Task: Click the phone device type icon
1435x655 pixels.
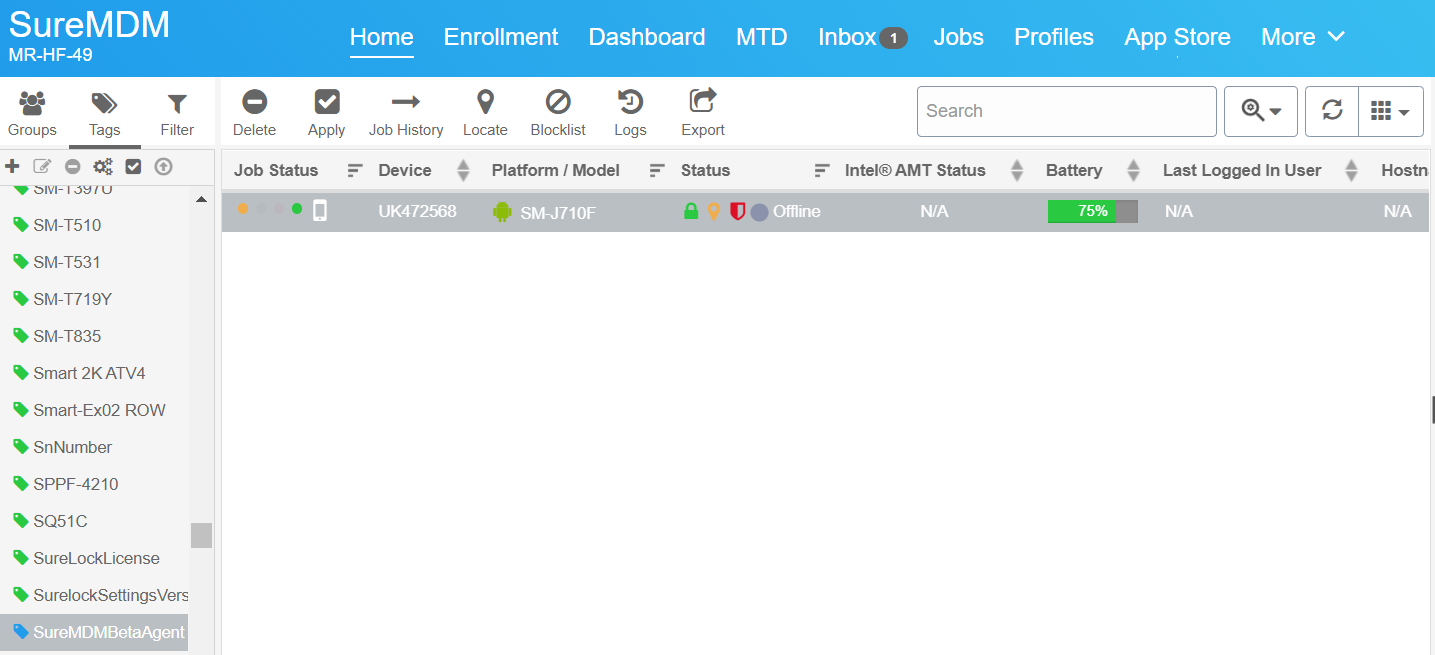Action: pyautogui.click(x=320, y=210)
